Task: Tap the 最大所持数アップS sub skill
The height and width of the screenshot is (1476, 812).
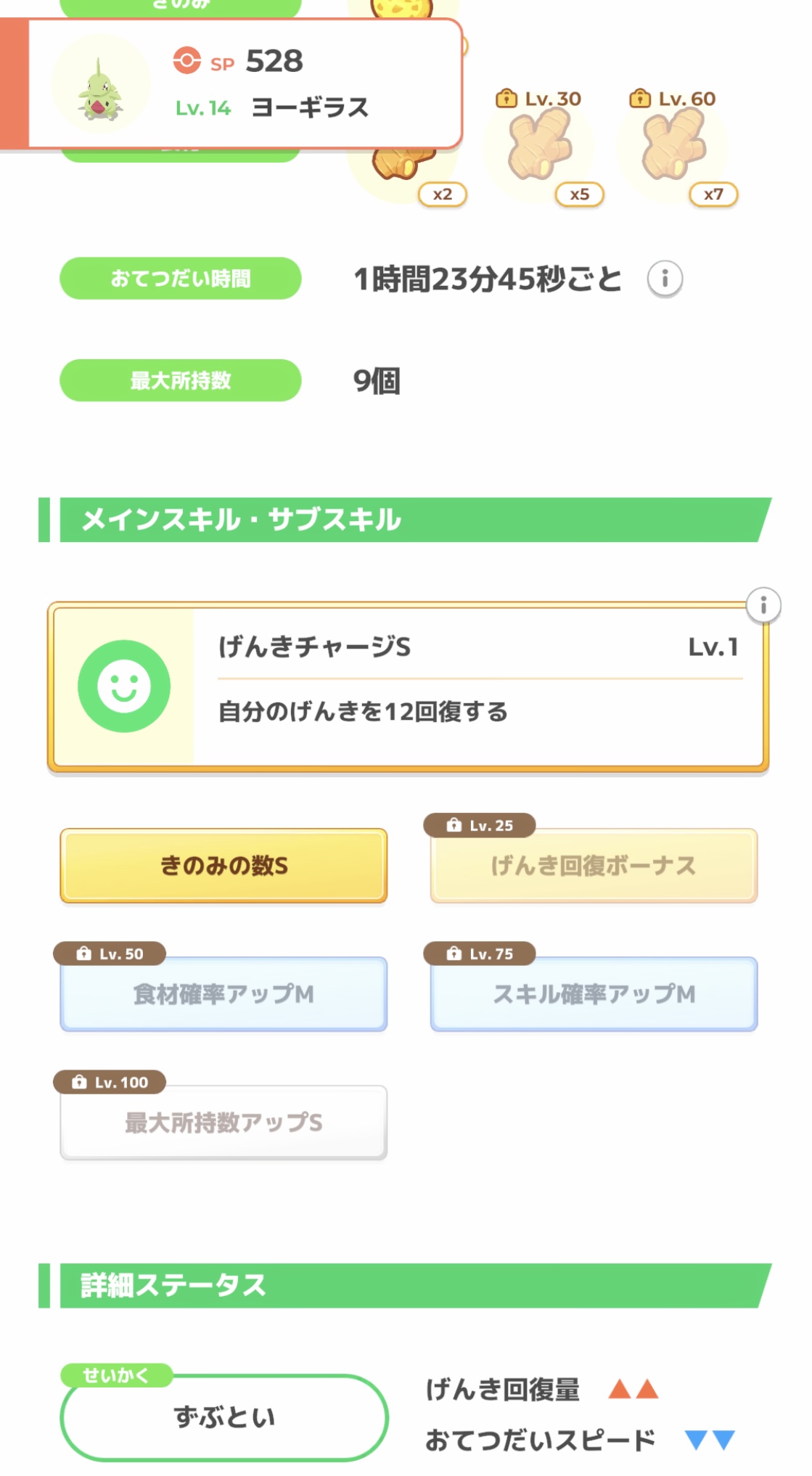Action: pyautogui.click(x=223, y=1123)
